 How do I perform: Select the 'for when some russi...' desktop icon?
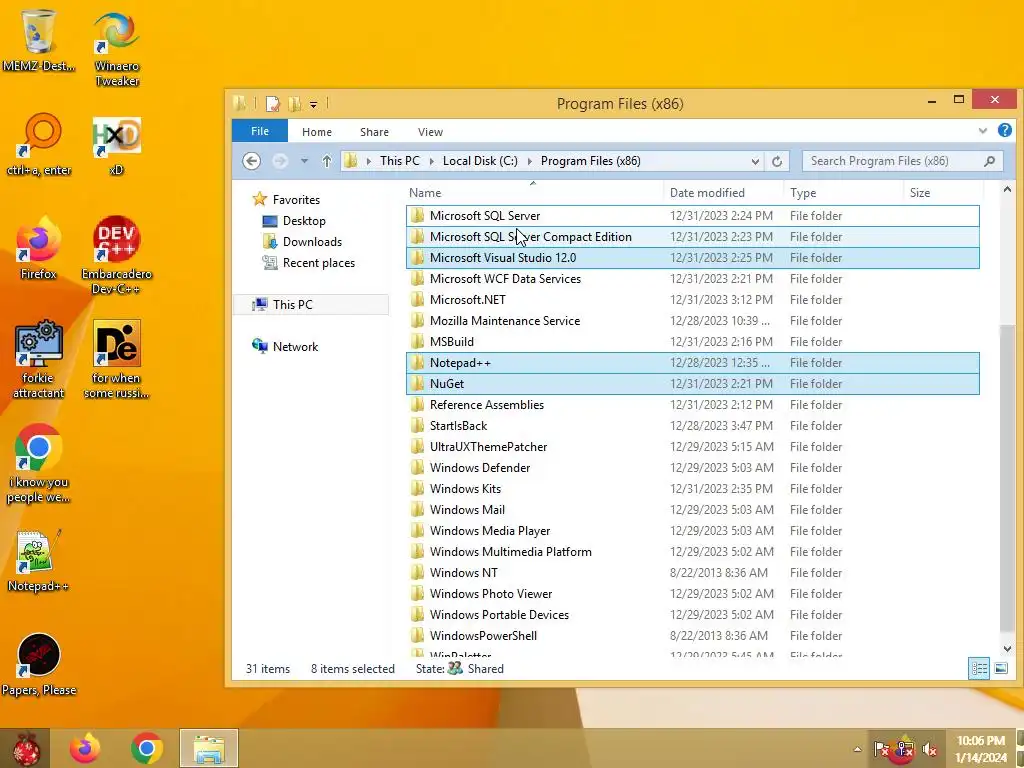point(116,359)
